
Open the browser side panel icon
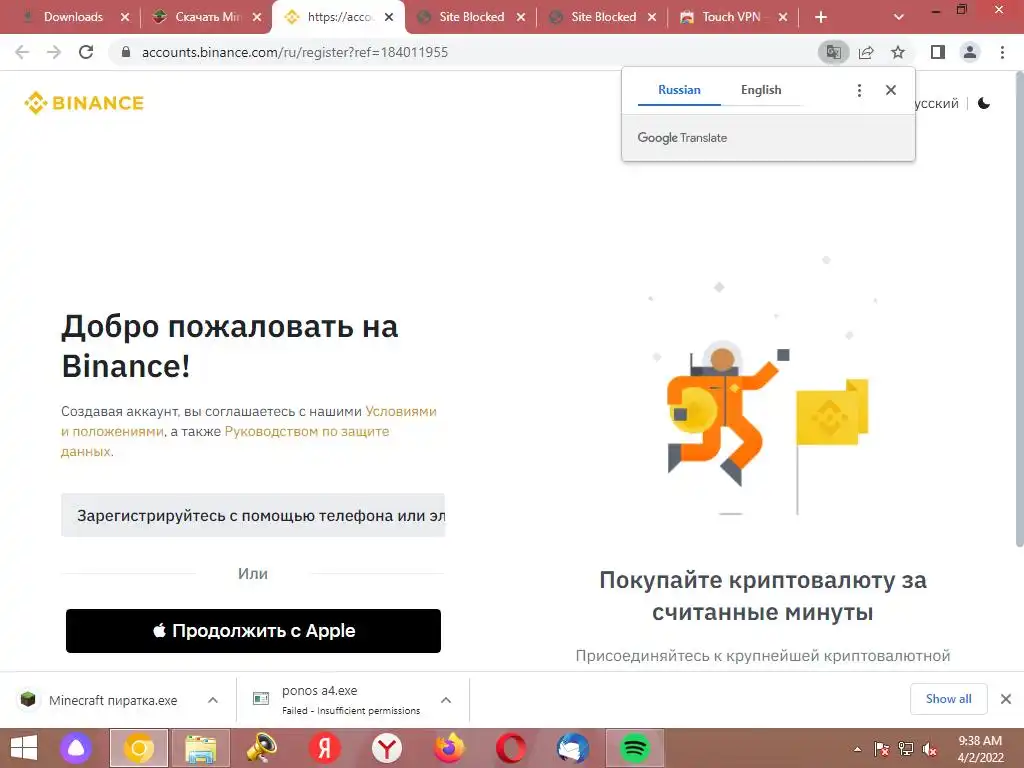tap(938, 52)
